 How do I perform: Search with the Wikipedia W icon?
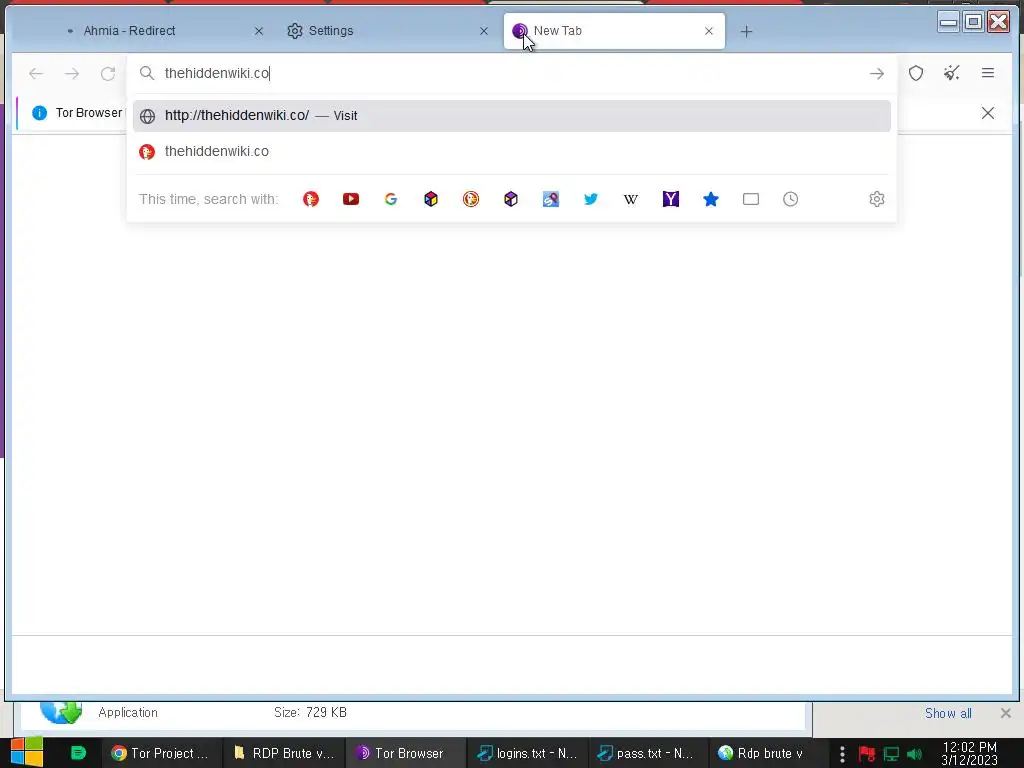pyautogui.click(x=630, y=199)
